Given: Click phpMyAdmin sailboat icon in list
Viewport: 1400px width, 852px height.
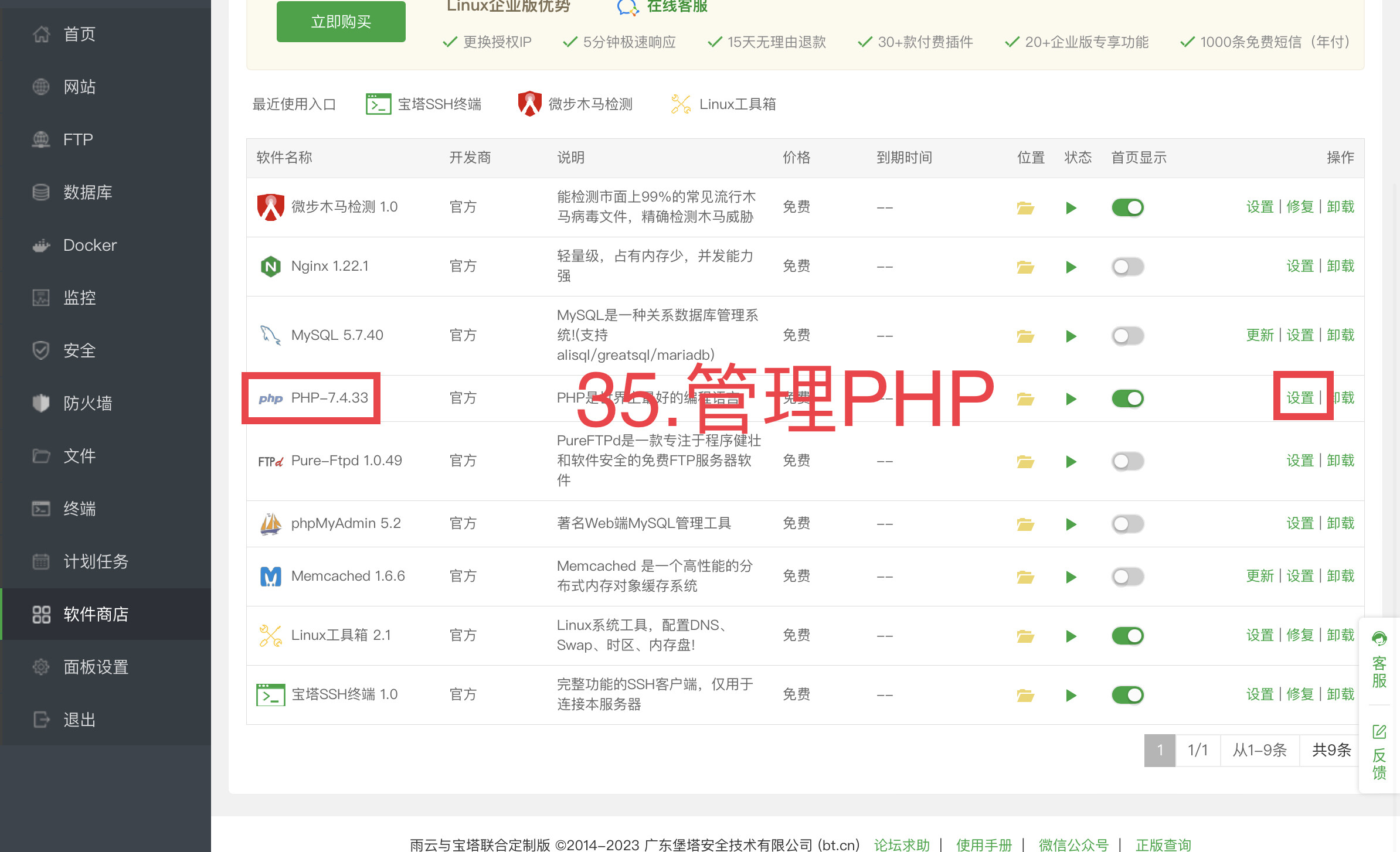Looking at the screenshot, I should tap(270, 523).
